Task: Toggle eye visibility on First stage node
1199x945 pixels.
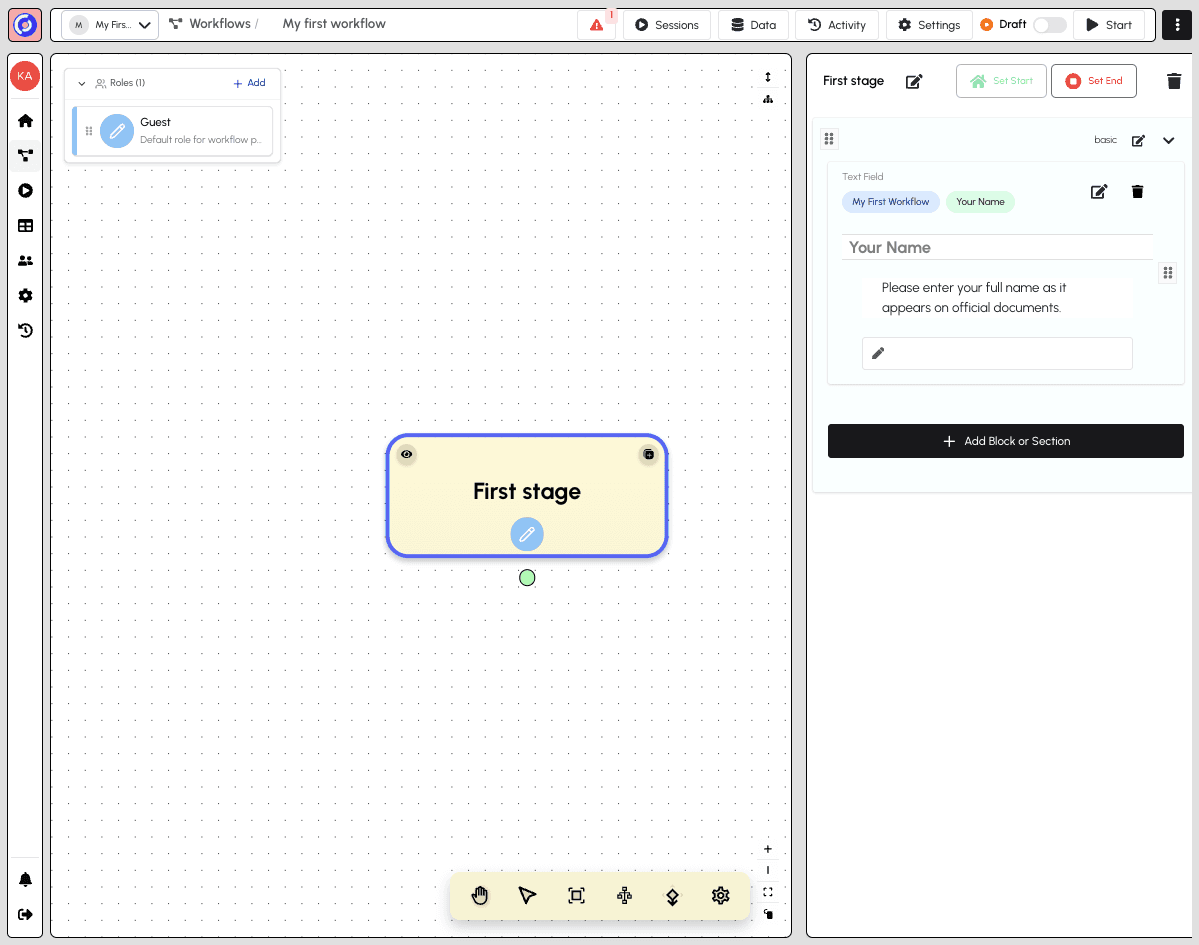Action: pos(406,454)
